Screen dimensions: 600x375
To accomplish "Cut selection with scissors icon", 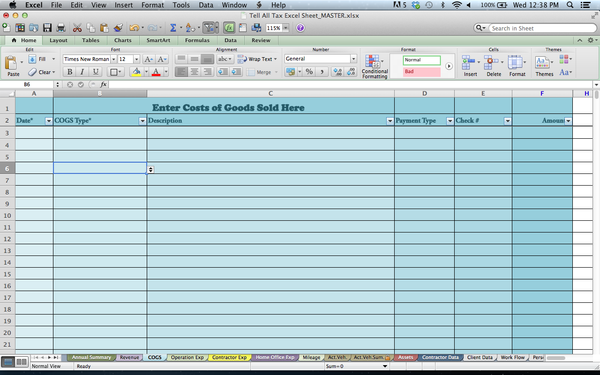I will point(77,28).
